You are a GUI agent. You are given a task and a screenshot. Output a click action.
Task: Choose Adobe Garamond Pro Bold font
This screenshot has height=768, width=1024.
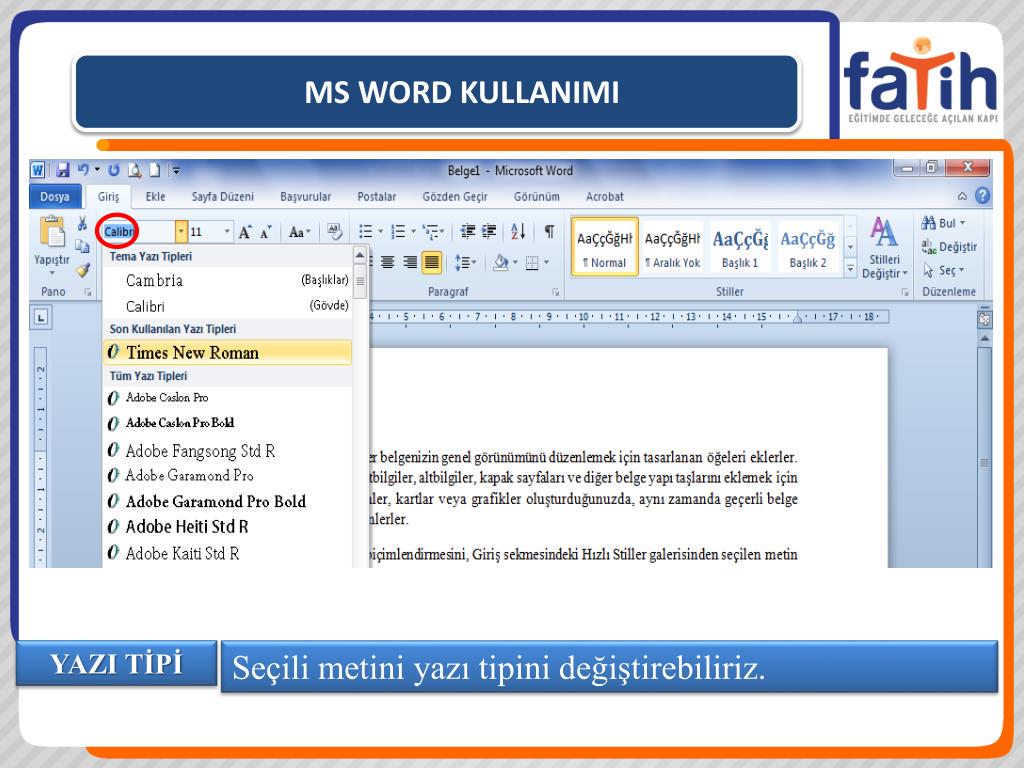coord(227,502)
